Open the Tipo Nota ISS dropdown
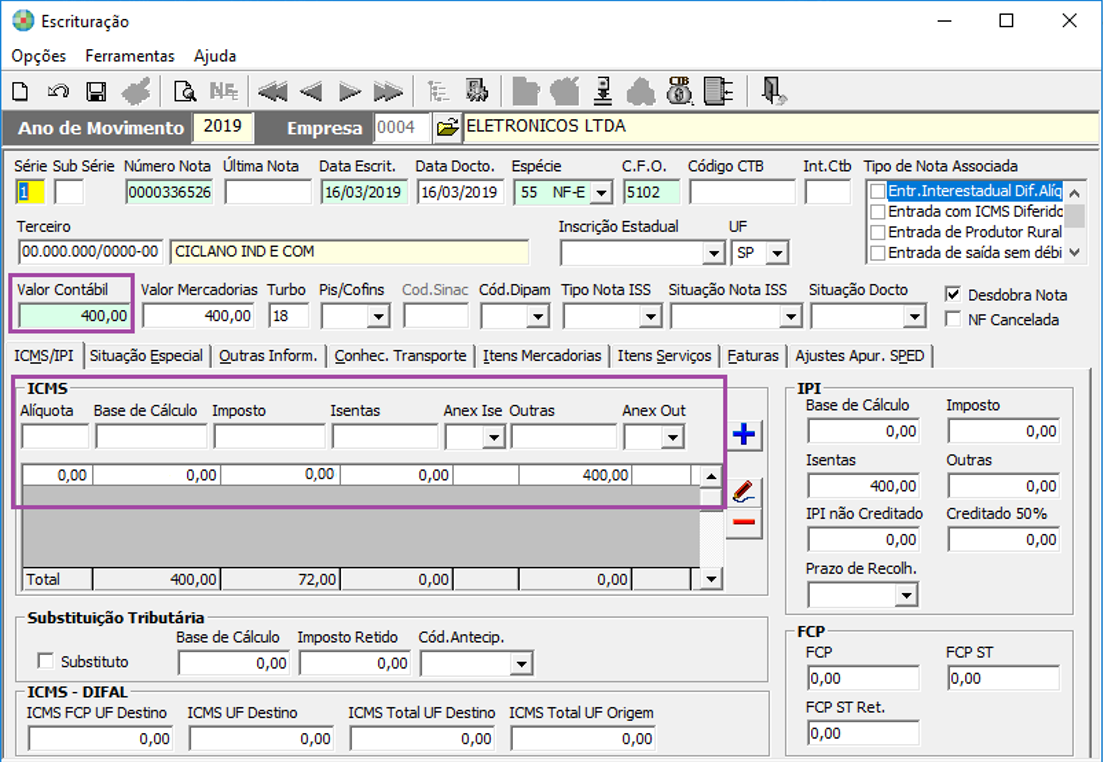This screenshot has width=1103, height=762. pos(650,317)
